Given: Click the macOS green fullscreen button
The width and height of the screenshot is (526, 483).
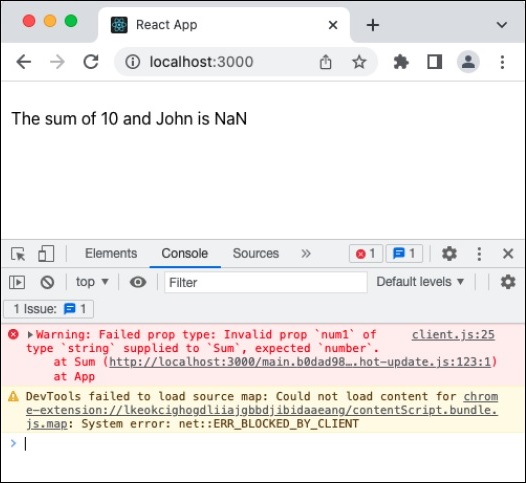Looking at the screenshot, I should [x=71, y=21].
